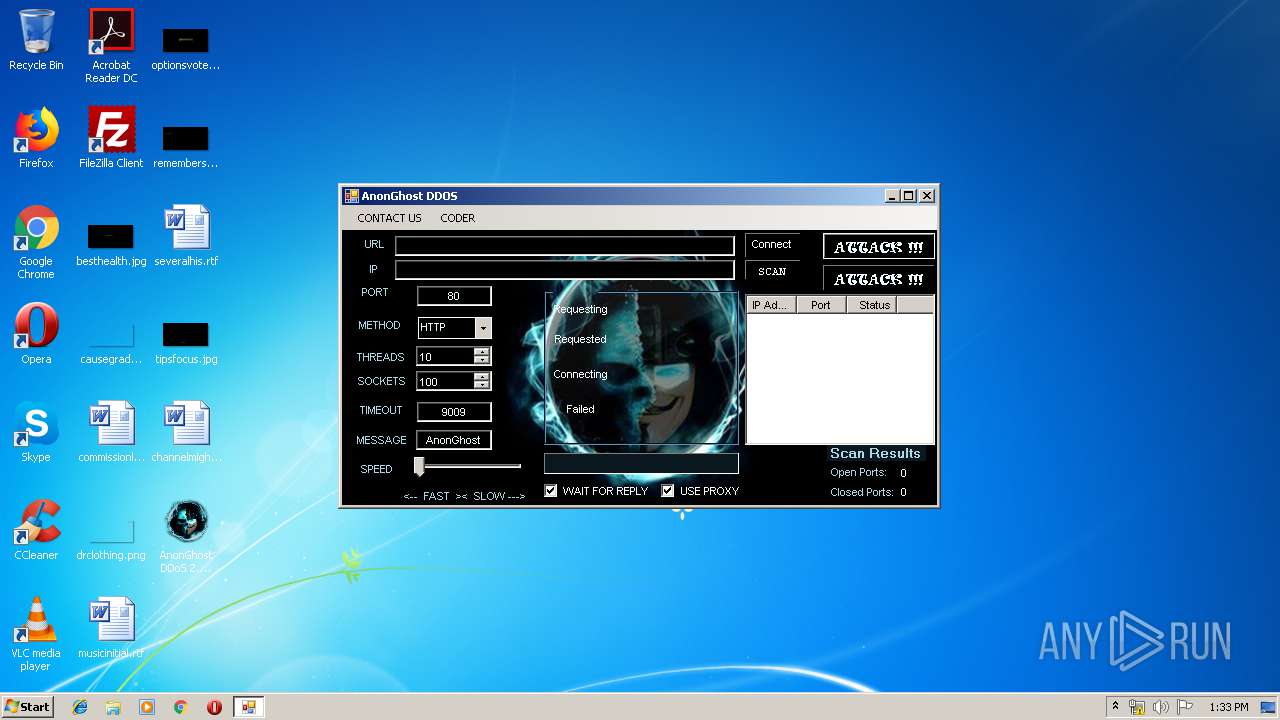
Task: Select severalhis.rtf document on desktop
Action: [x=185, y=236]
